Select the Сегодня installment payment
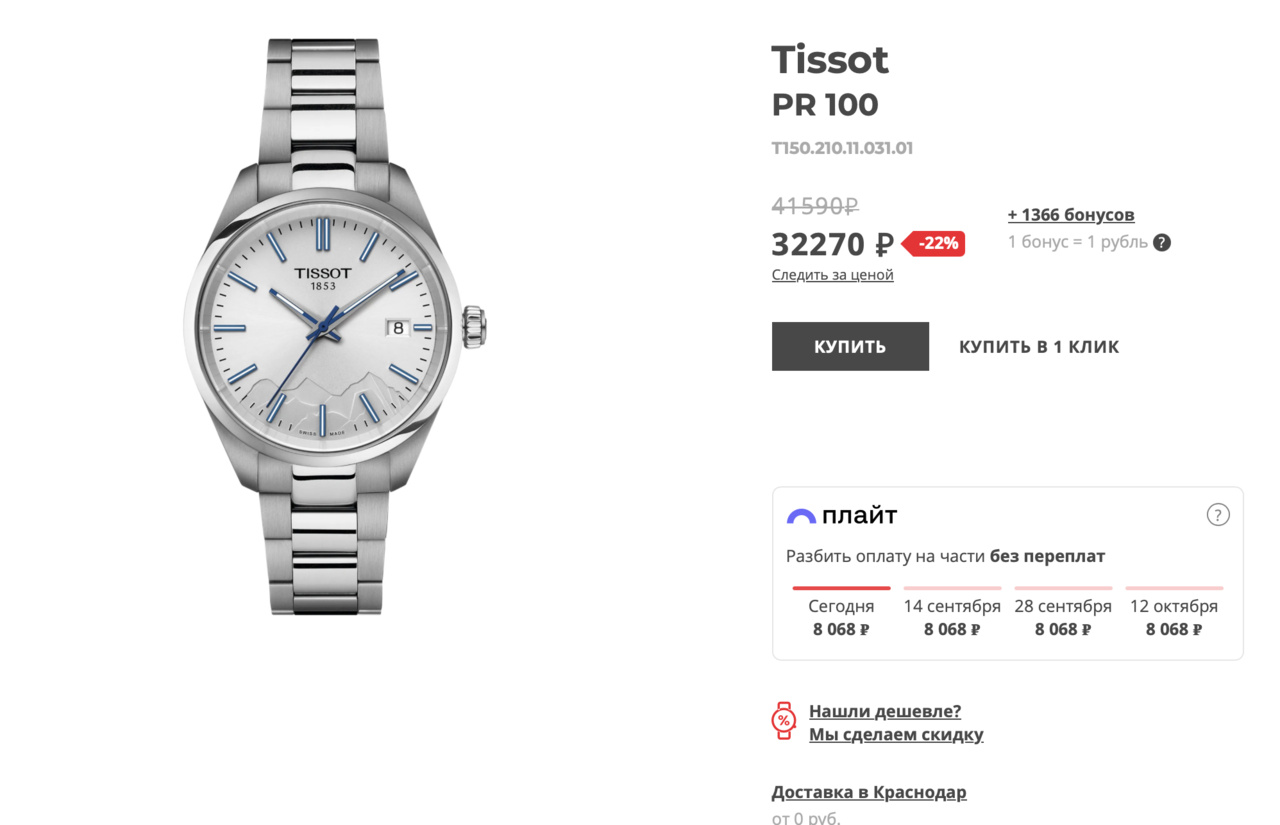The height and width of the screenshot is (825, 1280). click(x=841, y=617)
